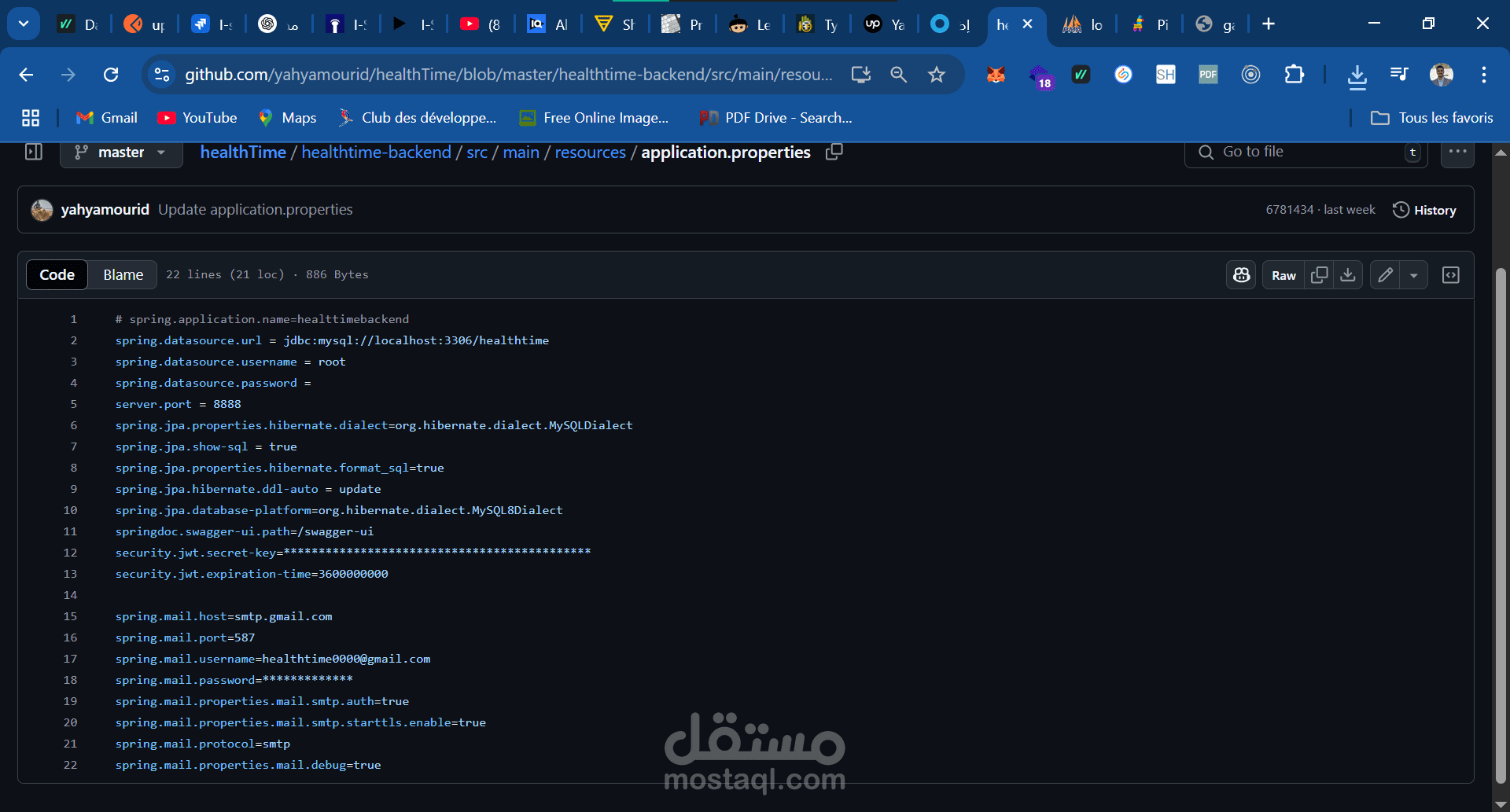This screenshot has height=812, width=1510.
Task: Select line number 12
Action: (71, 553)
